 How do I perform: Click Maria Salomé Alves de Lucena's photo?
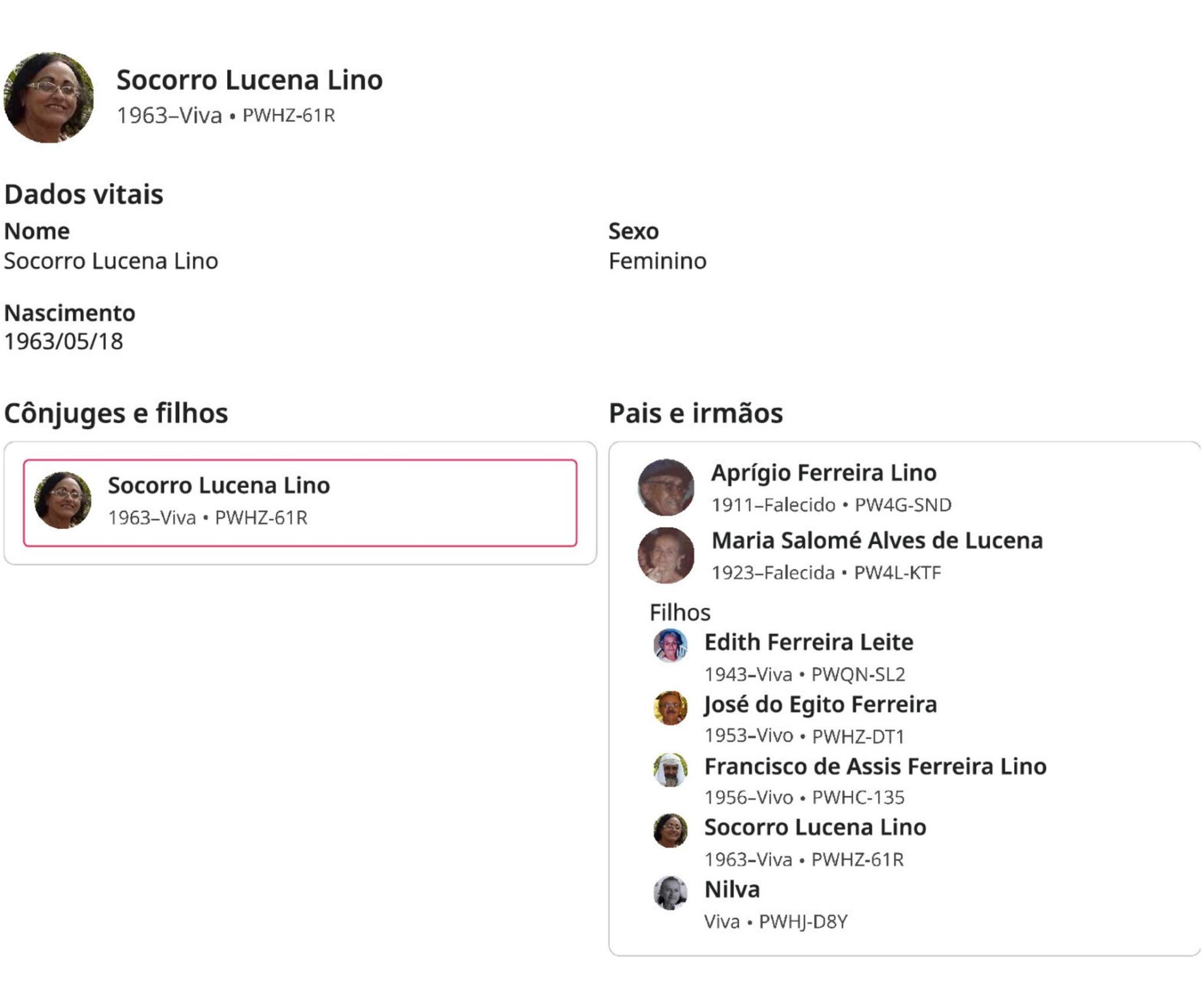[666, 555]
